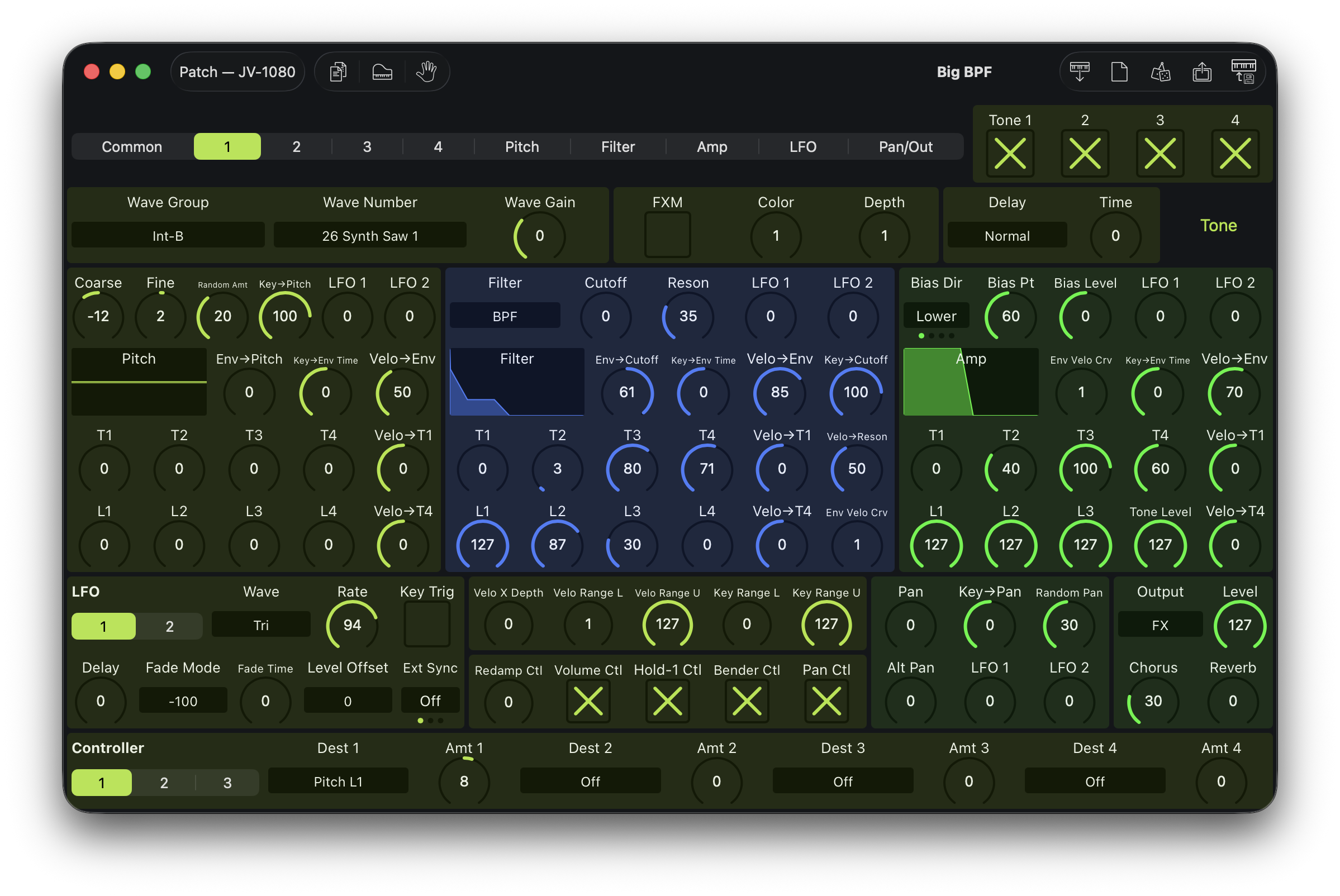
Task: Open the Delay mode Normal dropdown
Action: 1007,235
